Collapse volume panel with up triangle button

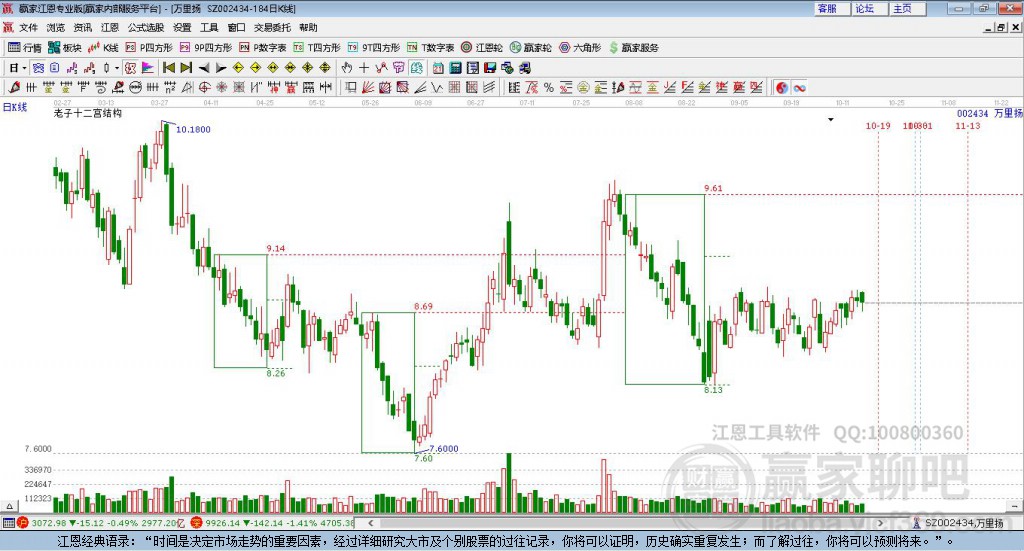10,506
